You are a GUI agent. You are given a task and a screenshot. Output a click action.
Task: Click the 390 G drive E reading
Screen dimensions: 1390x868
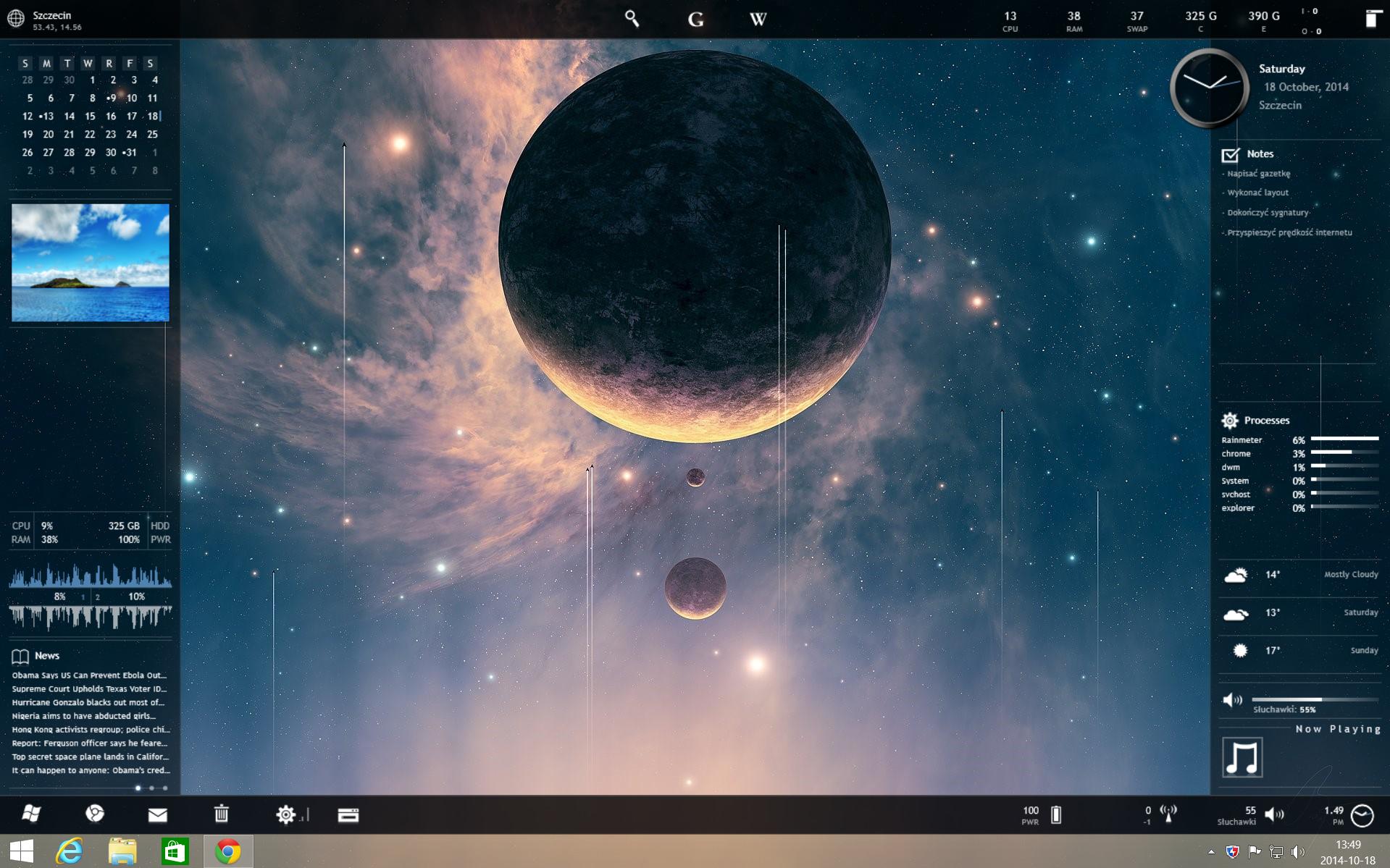tap(1263, 20)
